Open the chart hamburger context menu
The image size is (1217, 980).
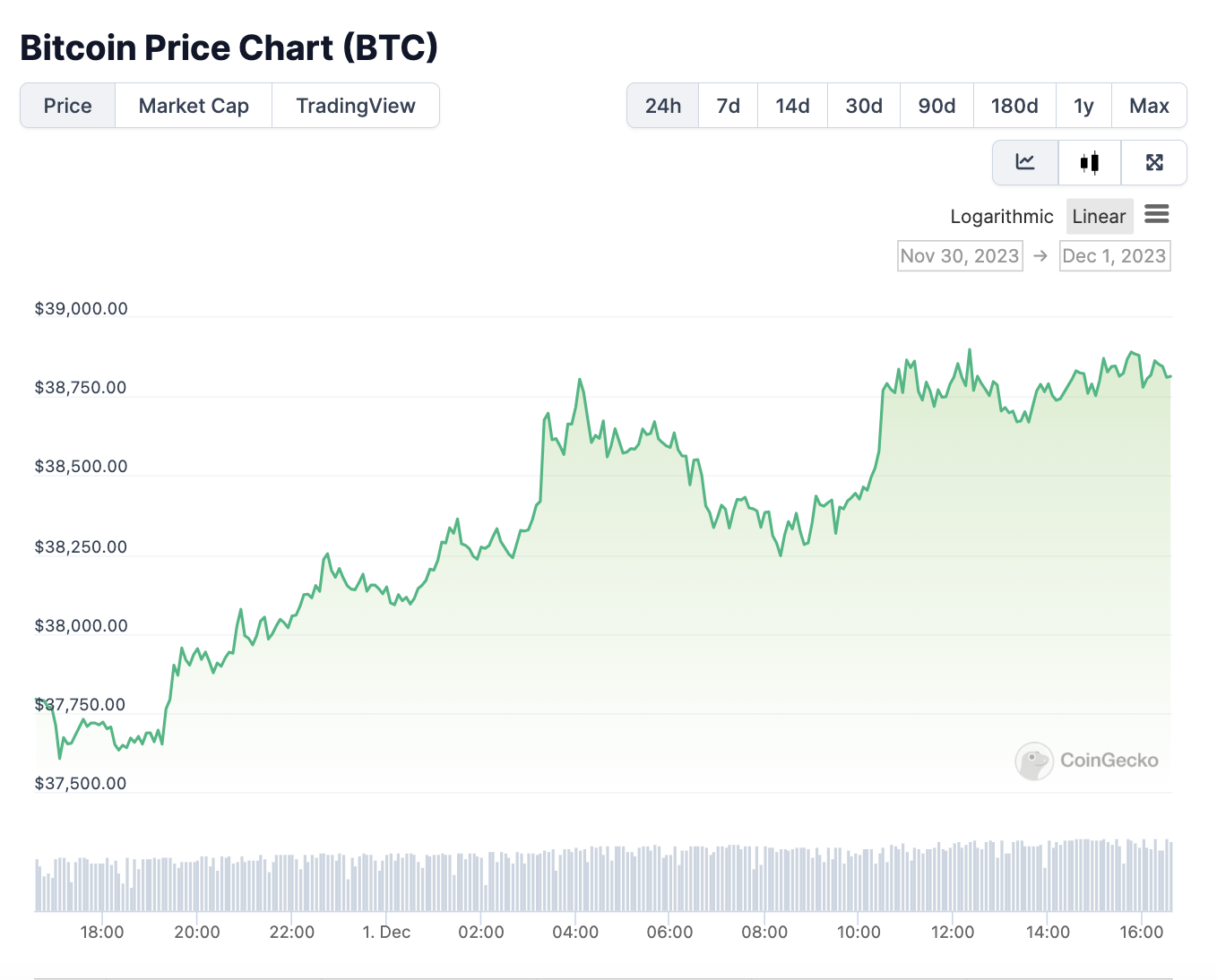(x=1157, y=215)
